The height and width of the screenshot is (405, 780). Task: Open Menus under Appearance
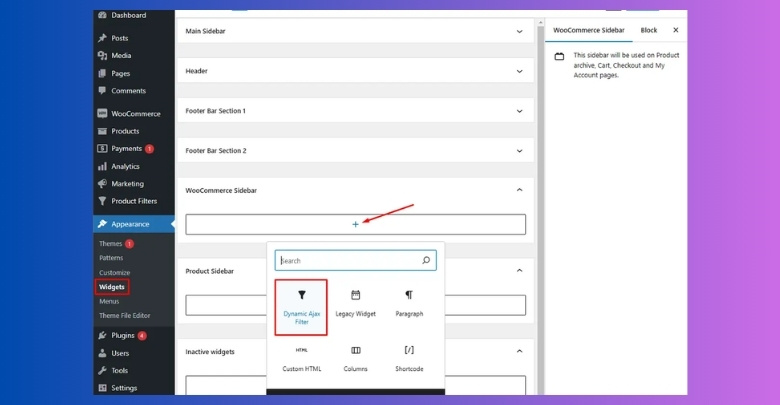[x=109, y=302]
